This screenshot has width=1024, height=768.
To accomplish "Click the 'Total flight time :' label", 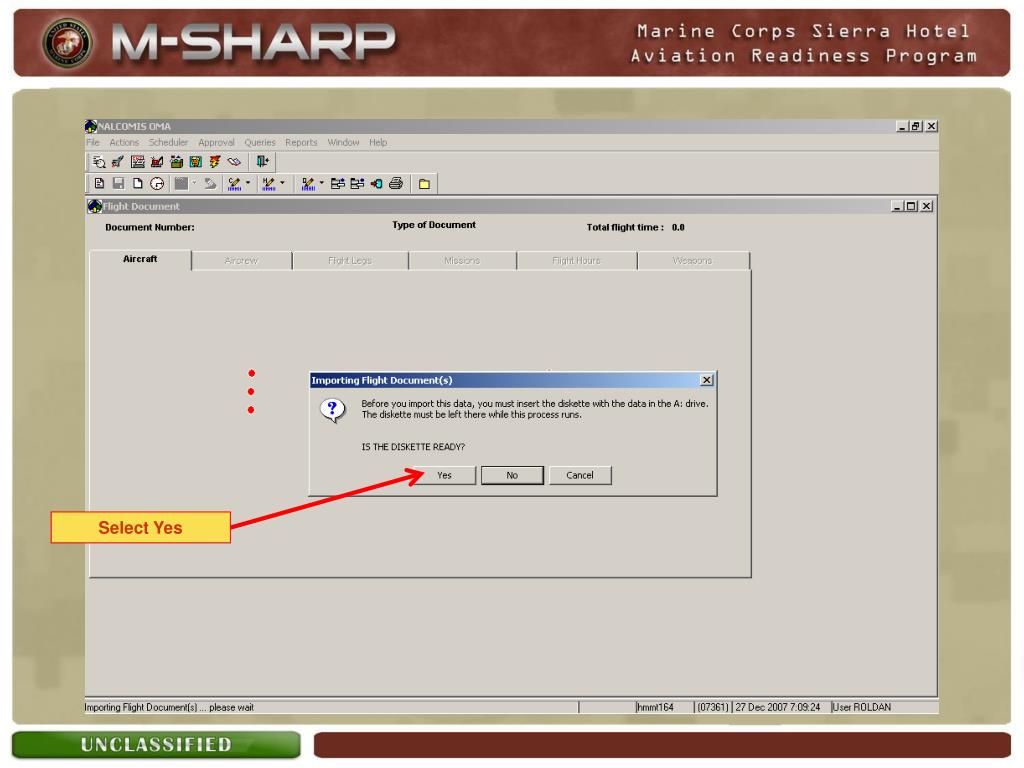I will point(625,227).
